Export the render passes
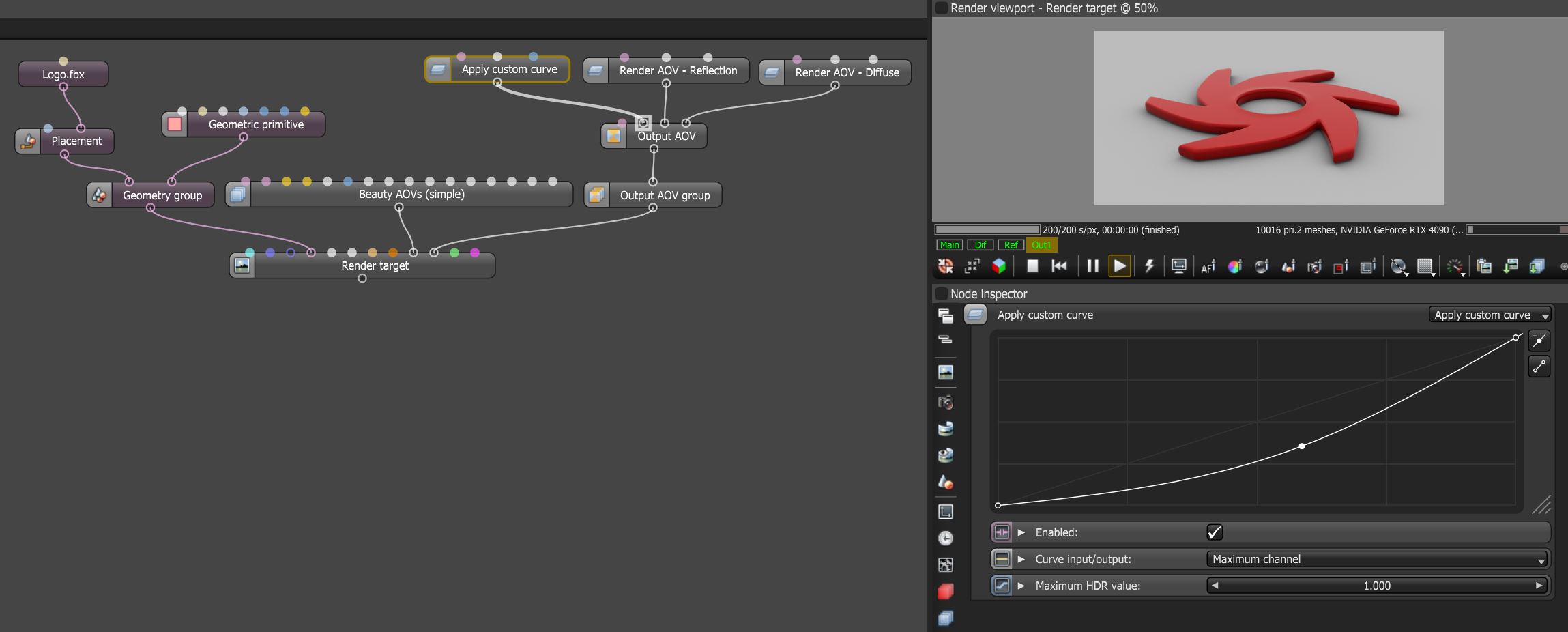This screenshot has height=632, width=1568. point(1537,266)
